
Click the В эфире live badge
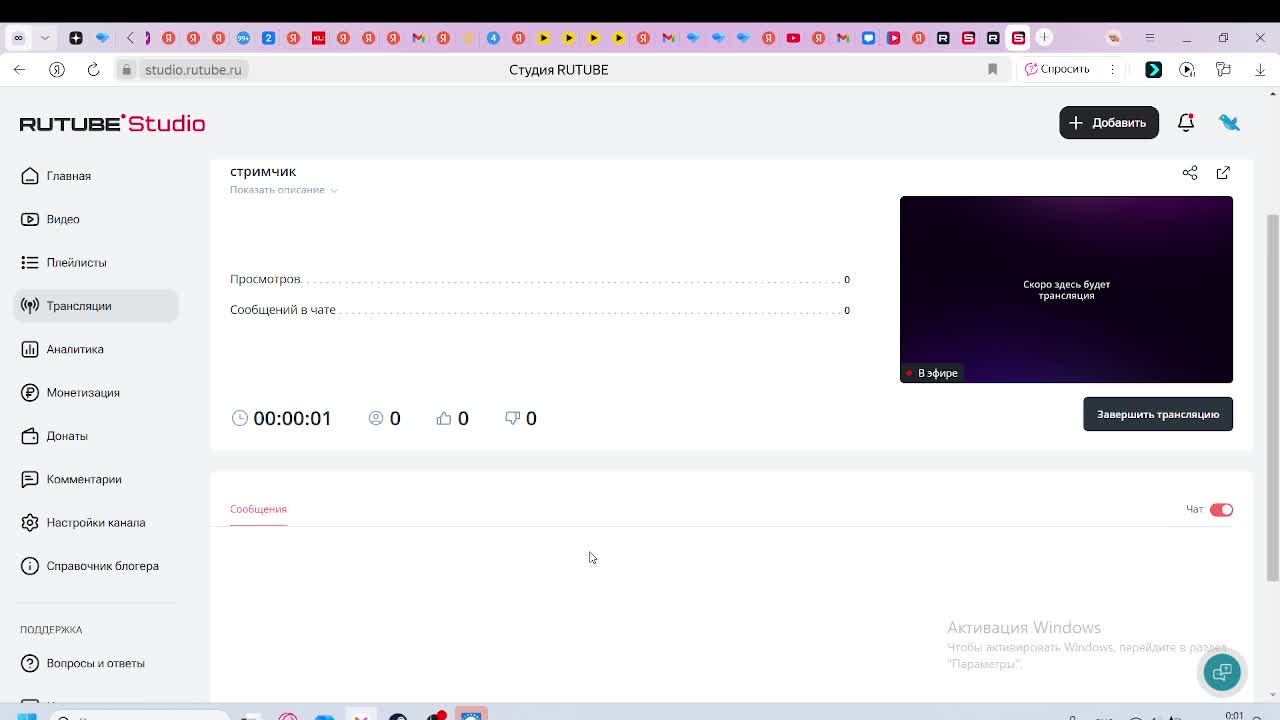point(932,373)
